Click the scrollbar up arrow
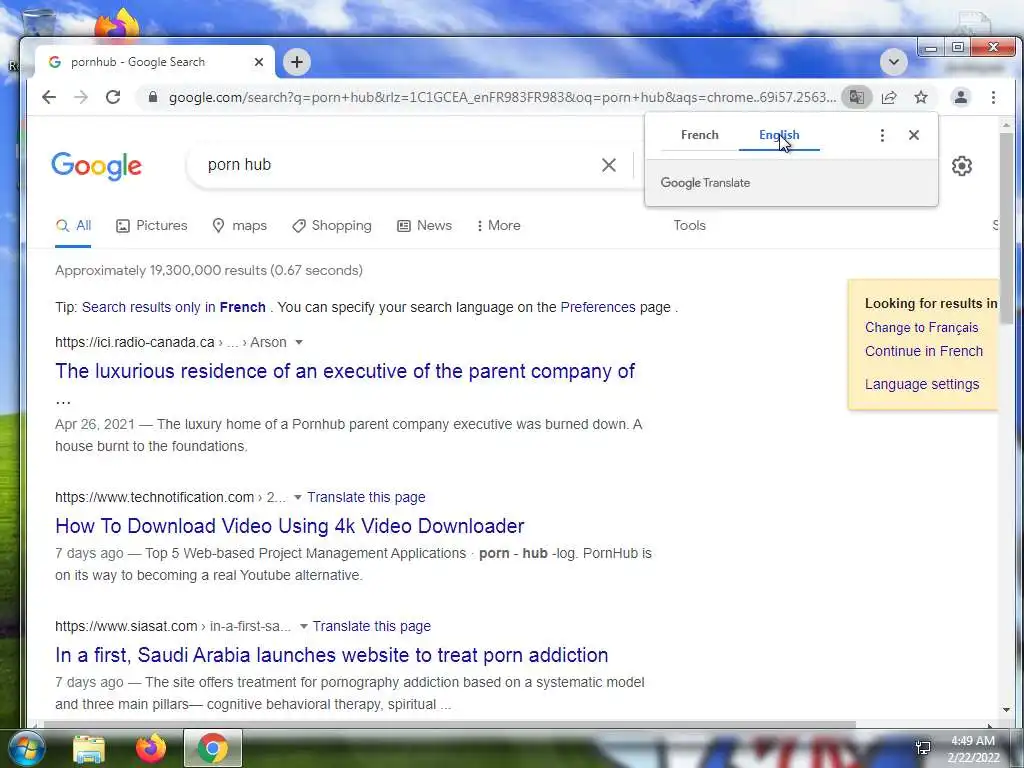The width and height of the screenshot is (1024, 768). (x=1006, y=124)
